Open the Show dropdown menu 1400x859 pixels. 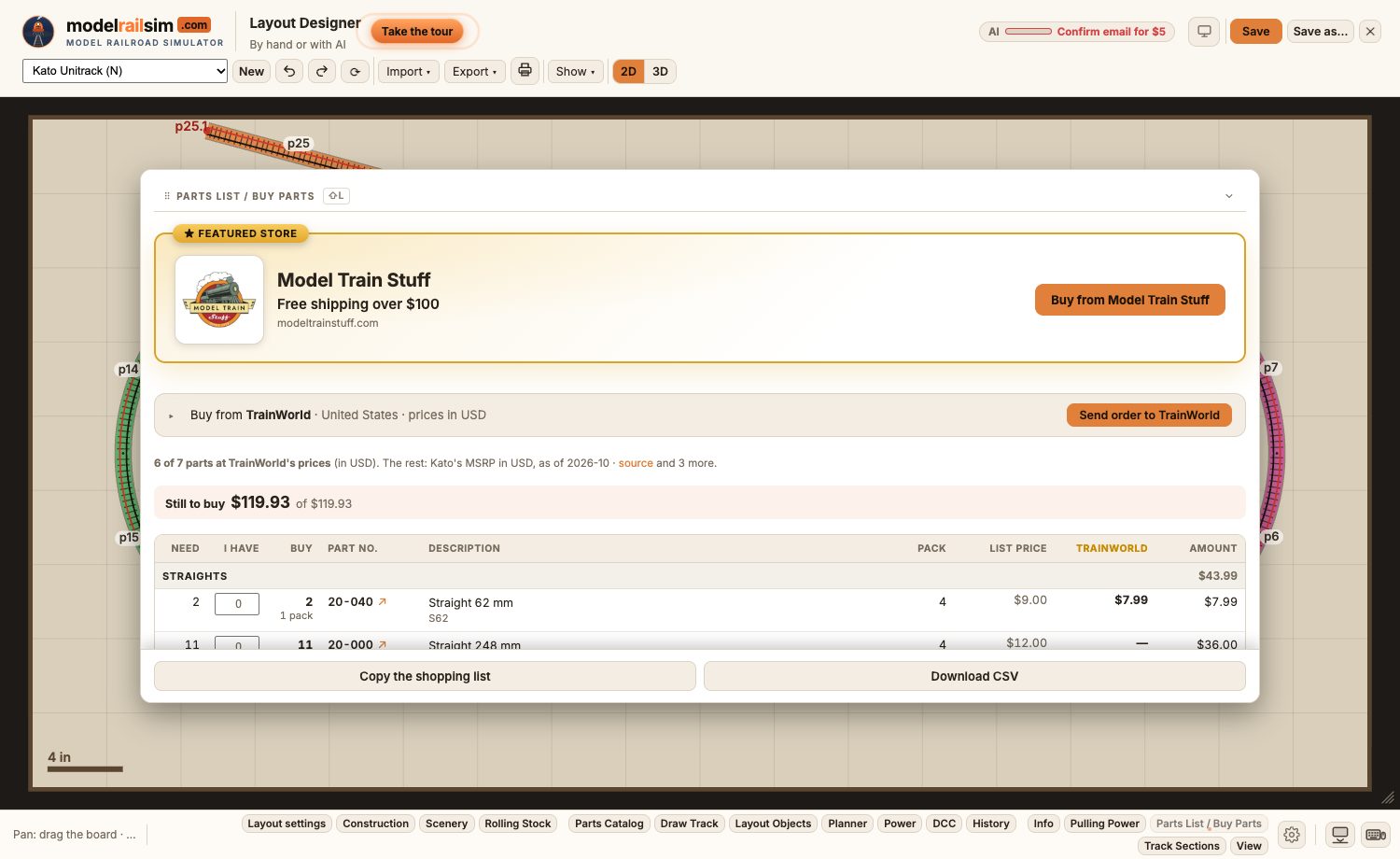coord(575,72)
